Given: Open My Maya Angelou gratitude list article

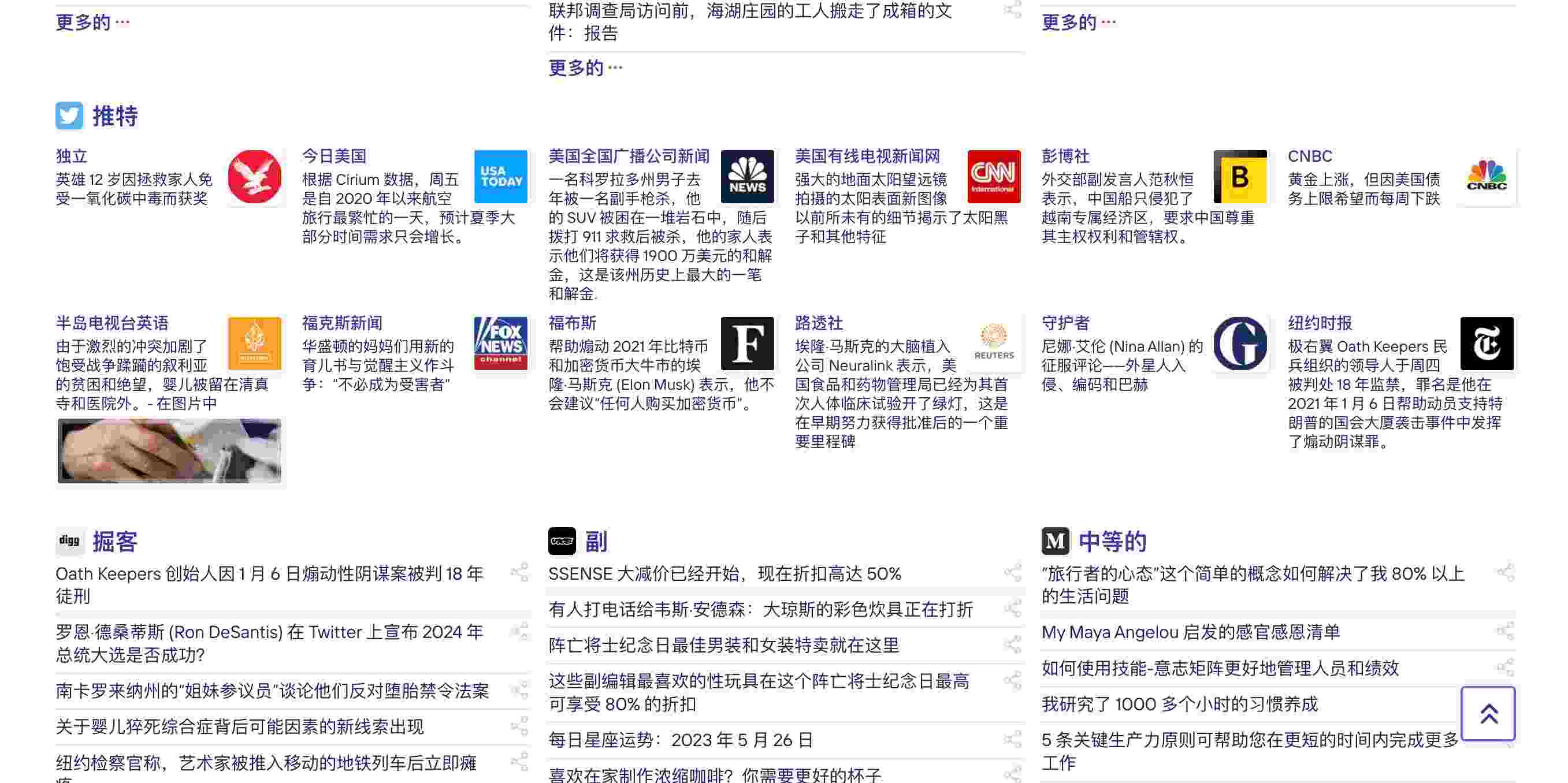Looking at the screenshot, I should [x=1190, y=632].
